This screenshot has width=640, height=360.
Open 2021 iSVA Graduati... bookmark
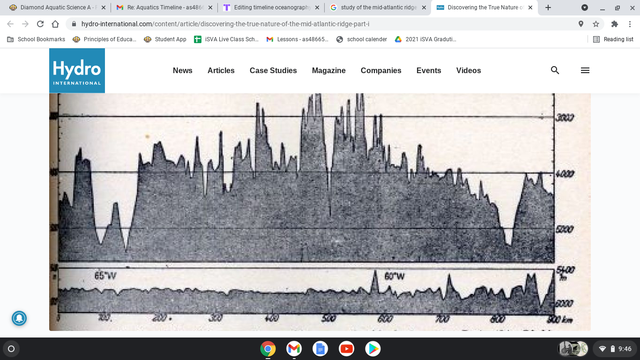[x=425, y=39]
